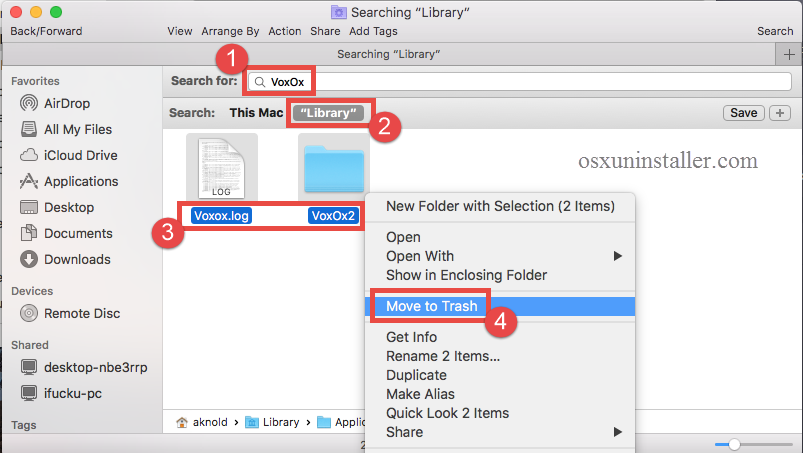Choose Rename 2 Items…
The width and height of the screenshot is (803, 453).
click(500, 356)
